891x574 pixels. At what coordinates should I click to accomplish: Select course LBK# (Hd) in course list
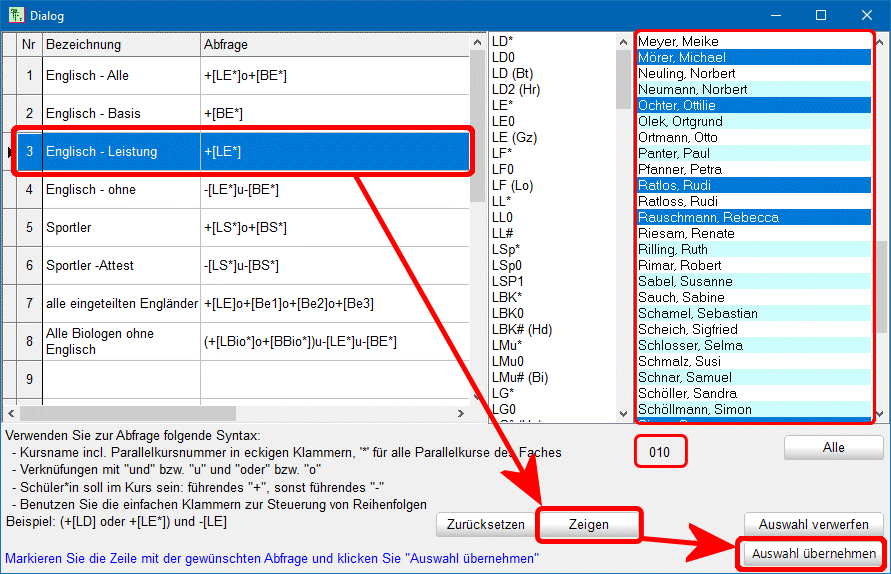523,329
